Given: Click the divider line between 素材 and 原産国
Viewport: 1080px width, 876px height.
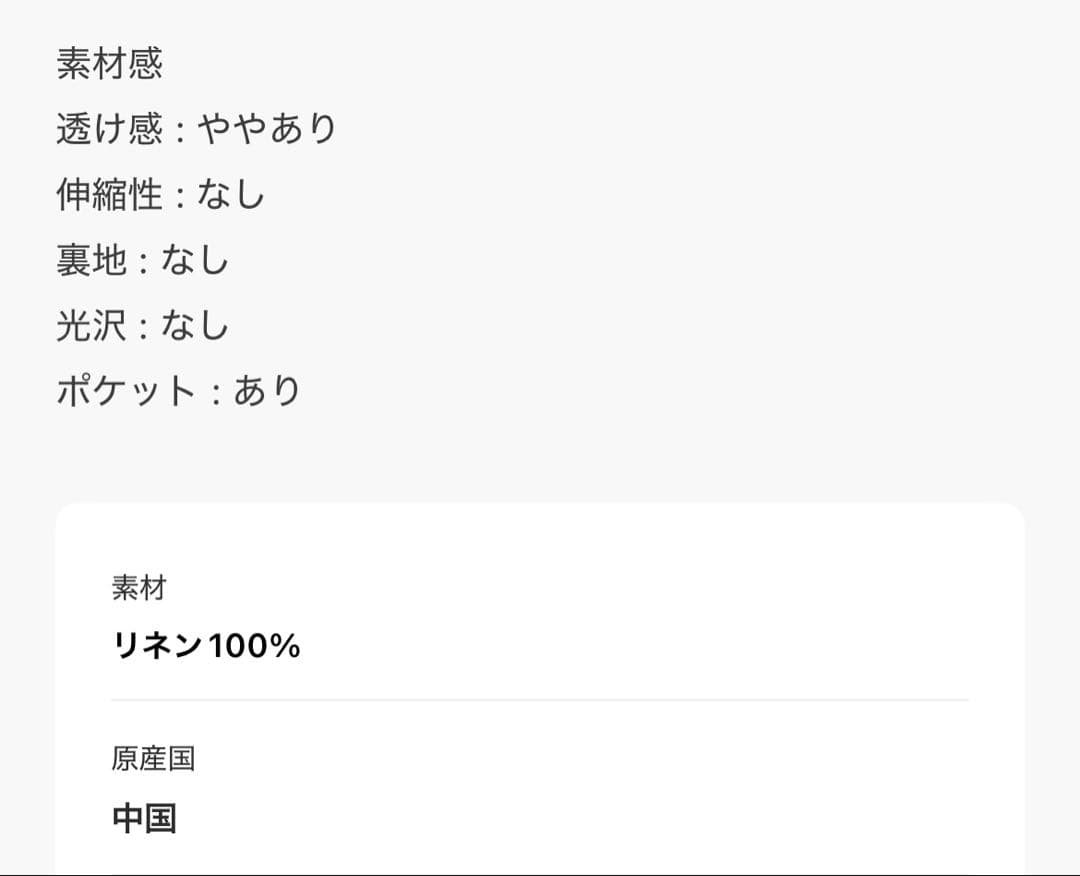Looking at the screenshot, I should tap(540, 700).
